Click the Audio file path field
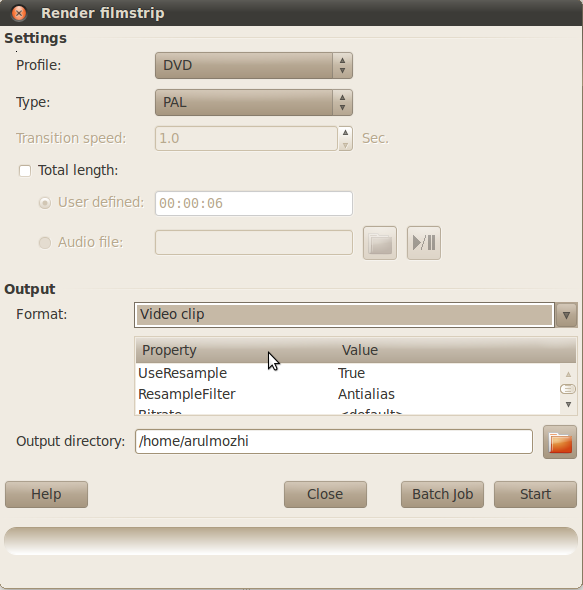 (254, 243)
